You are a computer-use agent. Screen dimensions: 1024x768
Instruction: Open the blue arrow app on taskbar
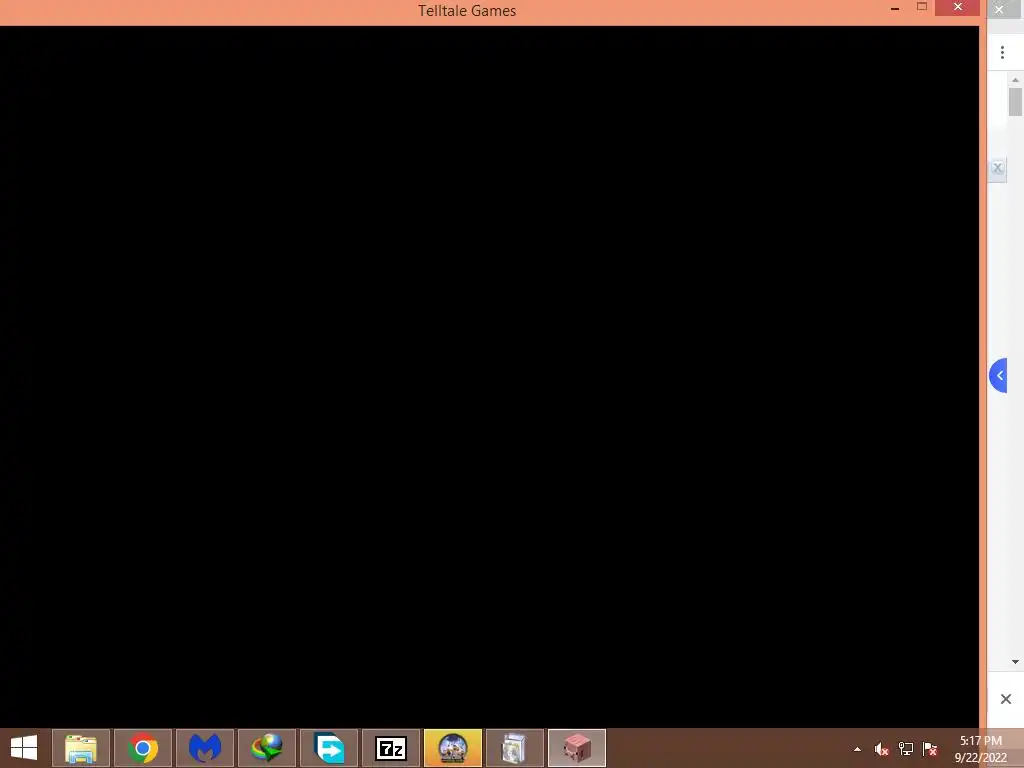click(329, 748)
